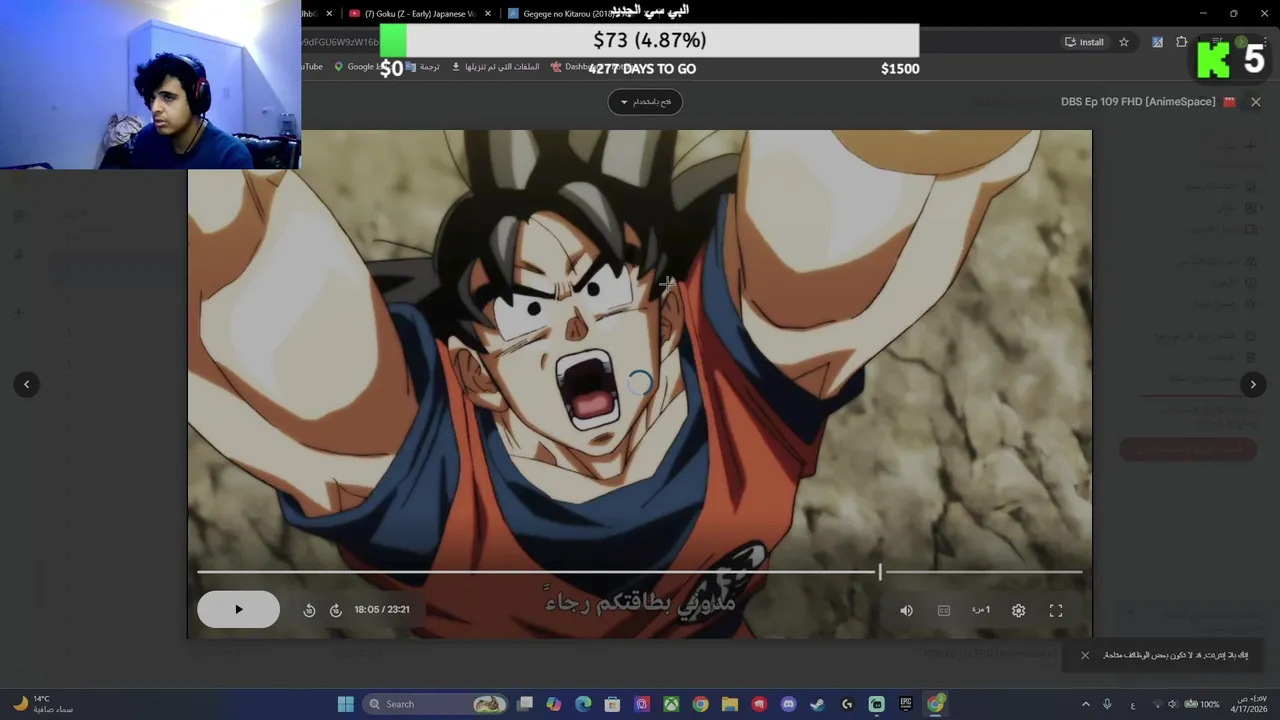This screenshot has width=1280, height=720.
Task: Rewind the video ten seconds
Action: tap(309, 610)
